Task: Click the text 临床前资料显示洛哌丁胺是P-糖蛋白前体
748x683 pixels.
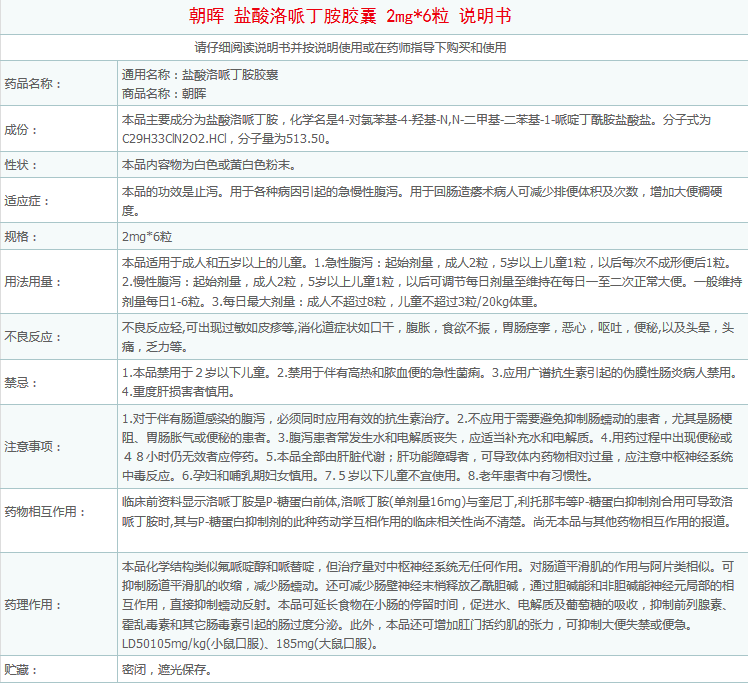Action: click(230, 502)
